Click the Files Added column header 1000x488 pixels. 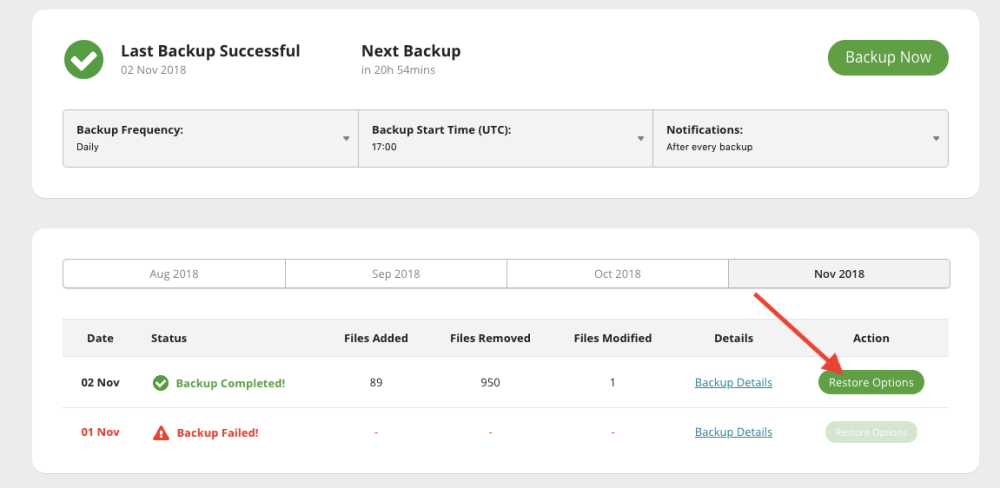tap(376, 338)
